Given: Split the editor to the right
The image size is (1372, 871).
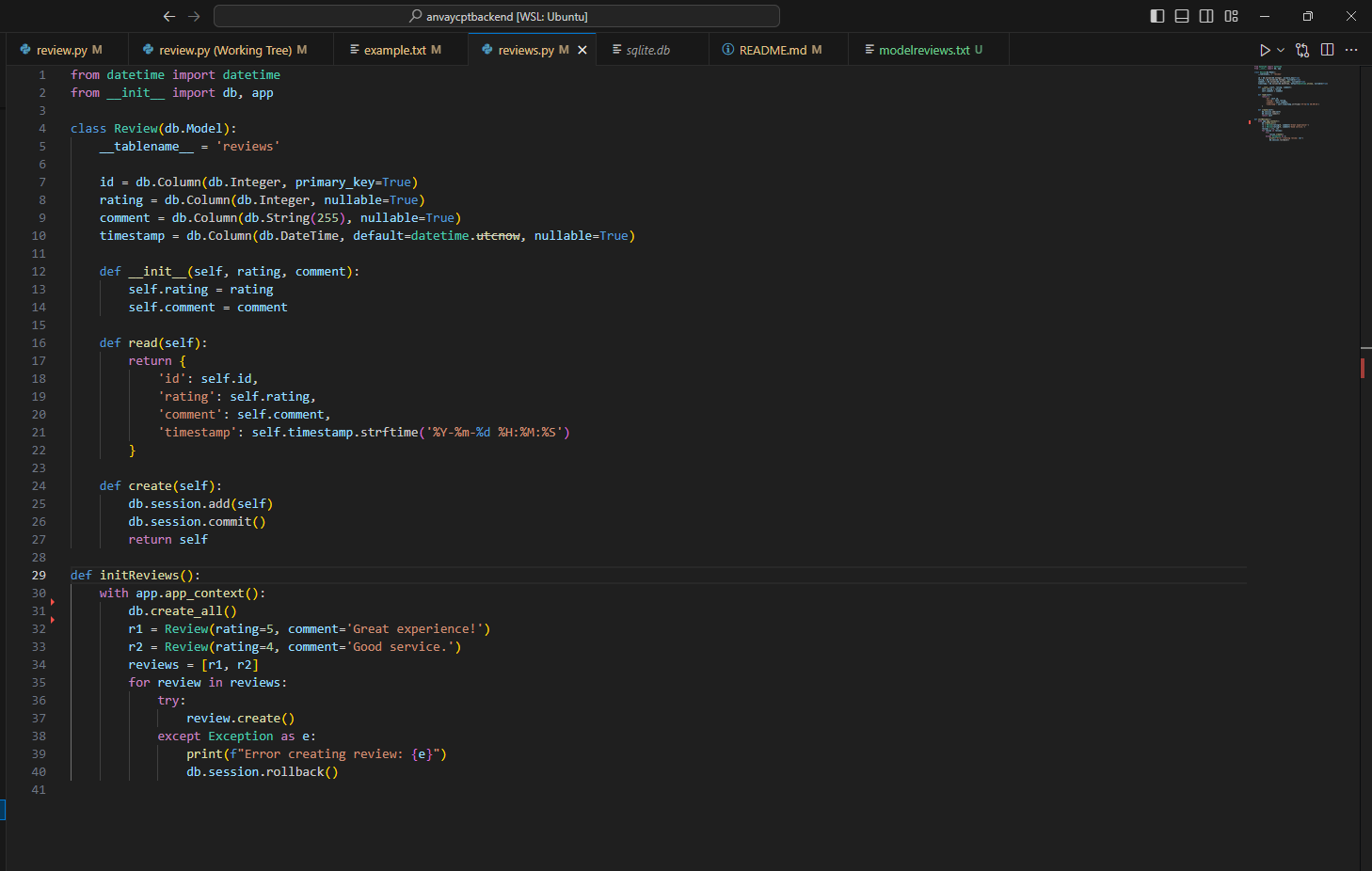Looking at the screenshot, I should coord(1327,50).
